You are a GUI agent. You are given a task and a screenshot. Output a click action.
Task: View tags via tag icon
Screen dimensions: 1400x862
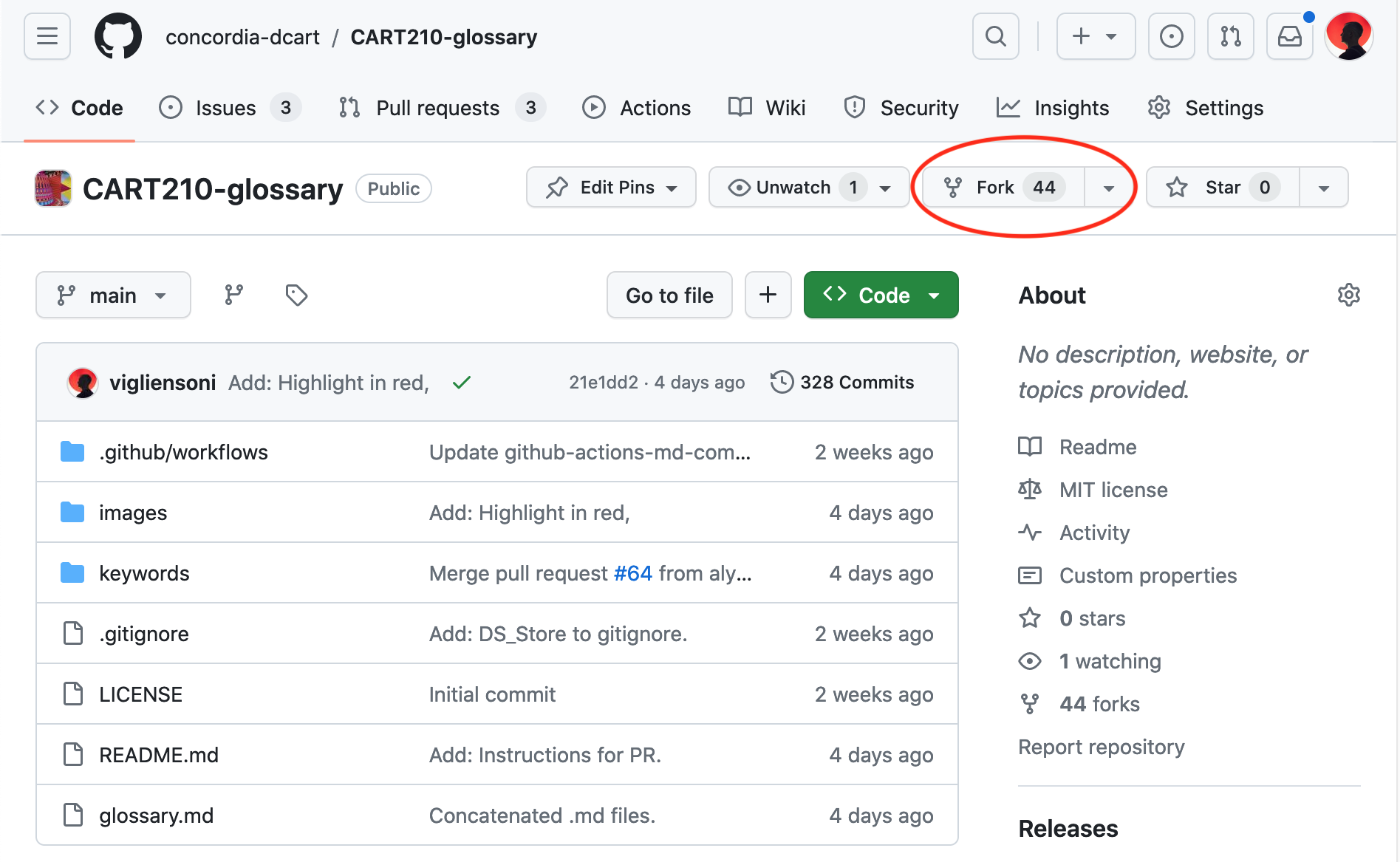pos(296,295)
